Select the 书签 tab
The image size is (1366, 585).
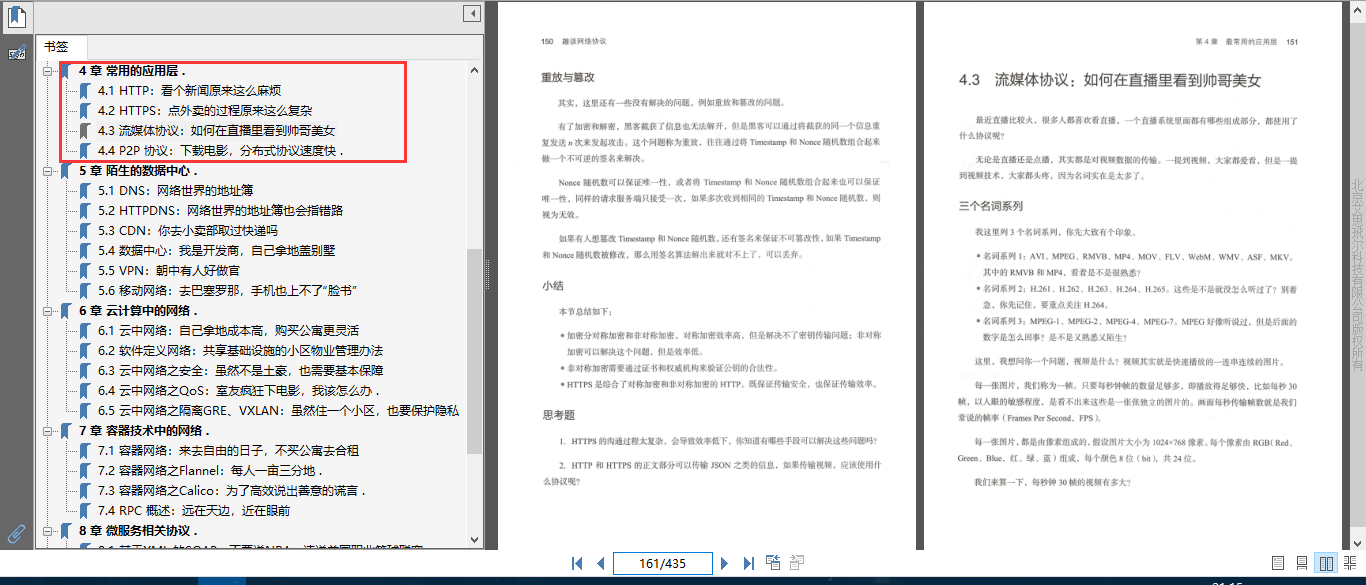tap(62, 47)
